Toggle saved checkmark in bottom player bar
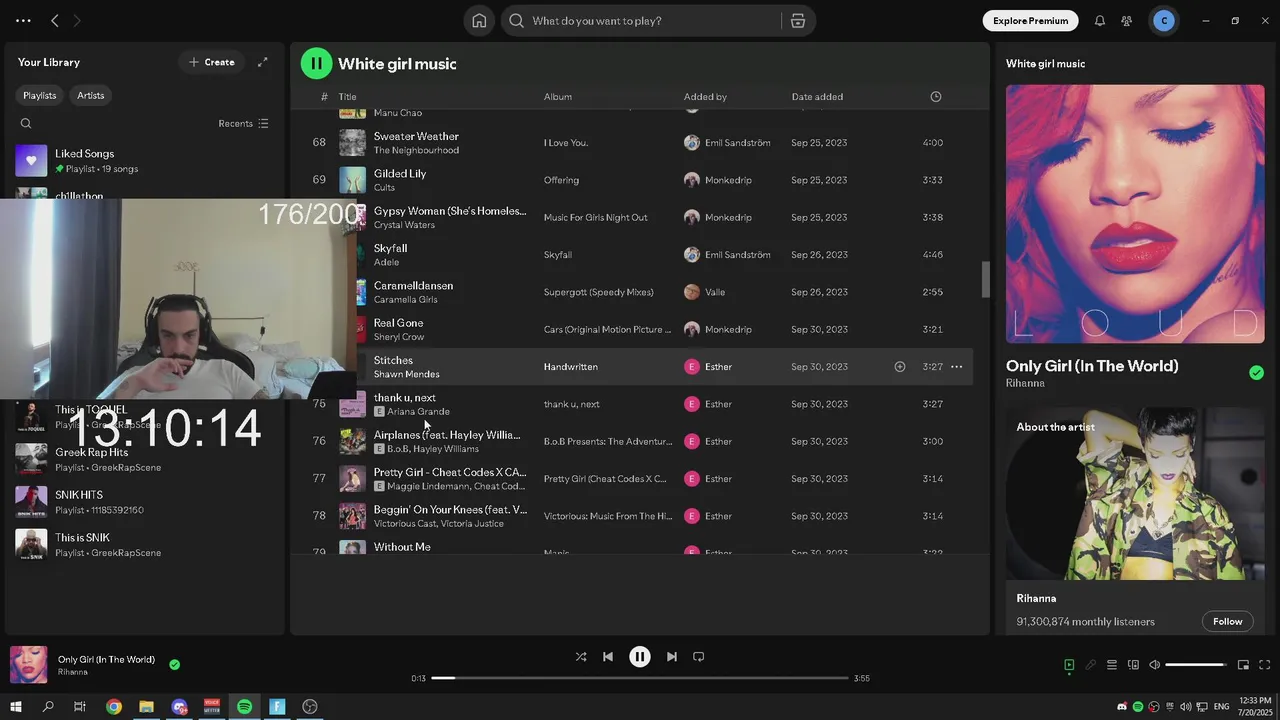 (175, 664)
